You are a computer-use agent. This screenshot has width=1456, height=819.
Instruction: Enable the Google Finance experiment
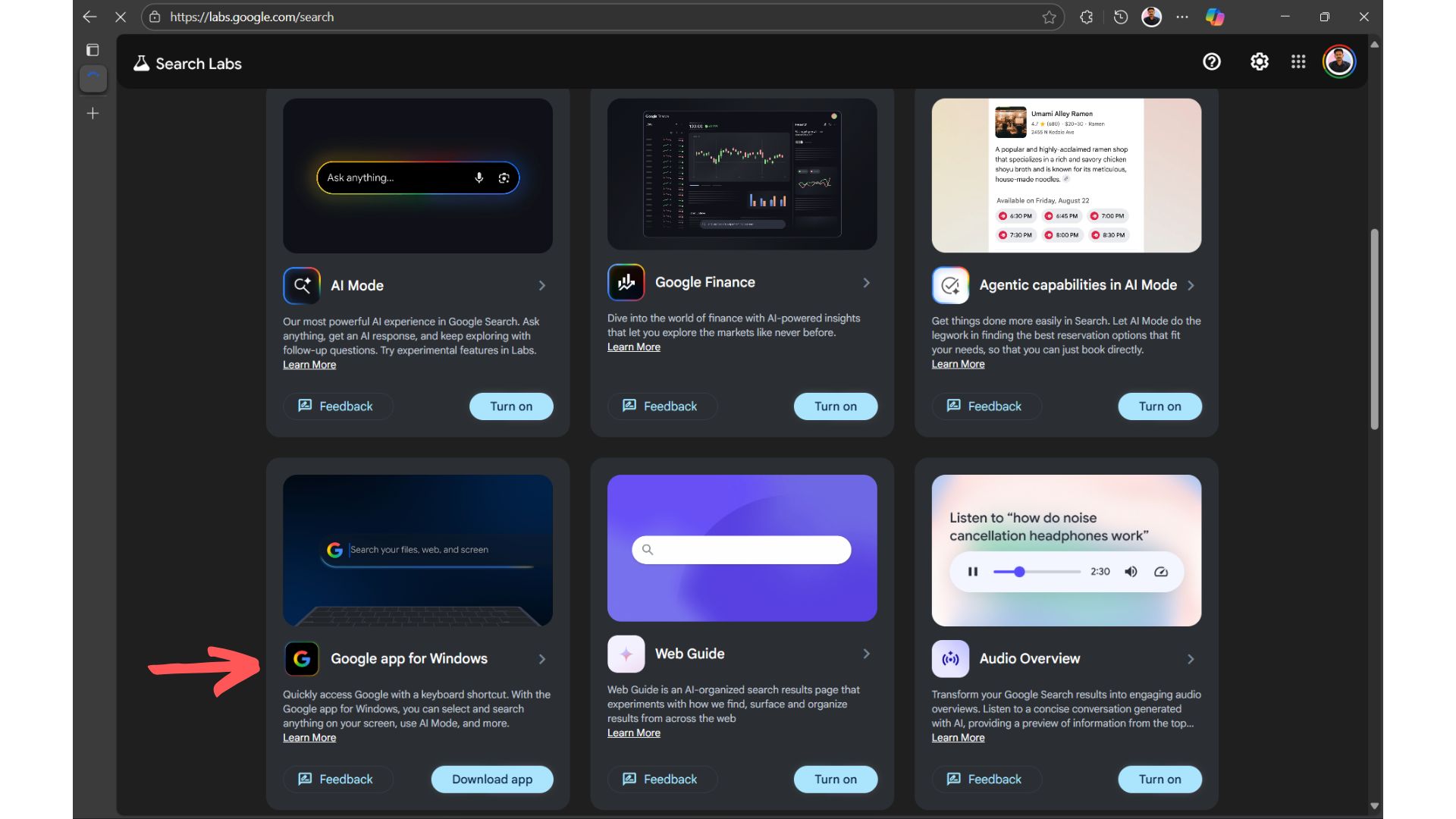(x=835, y=406)
